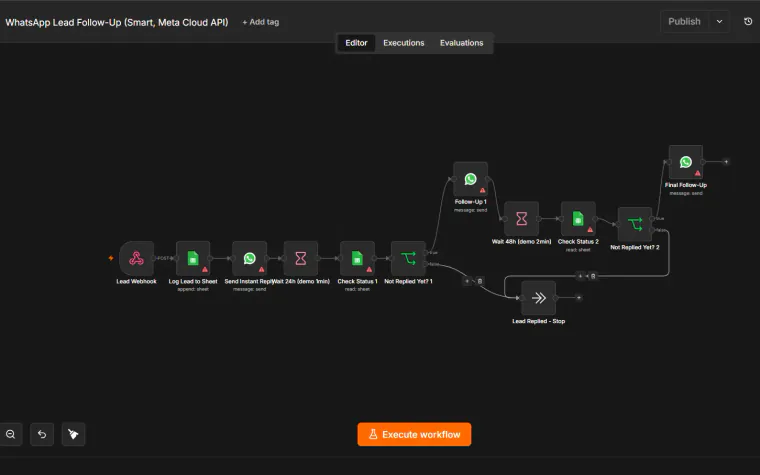Open the workflow history clock icon

click(x=748, y=21)
